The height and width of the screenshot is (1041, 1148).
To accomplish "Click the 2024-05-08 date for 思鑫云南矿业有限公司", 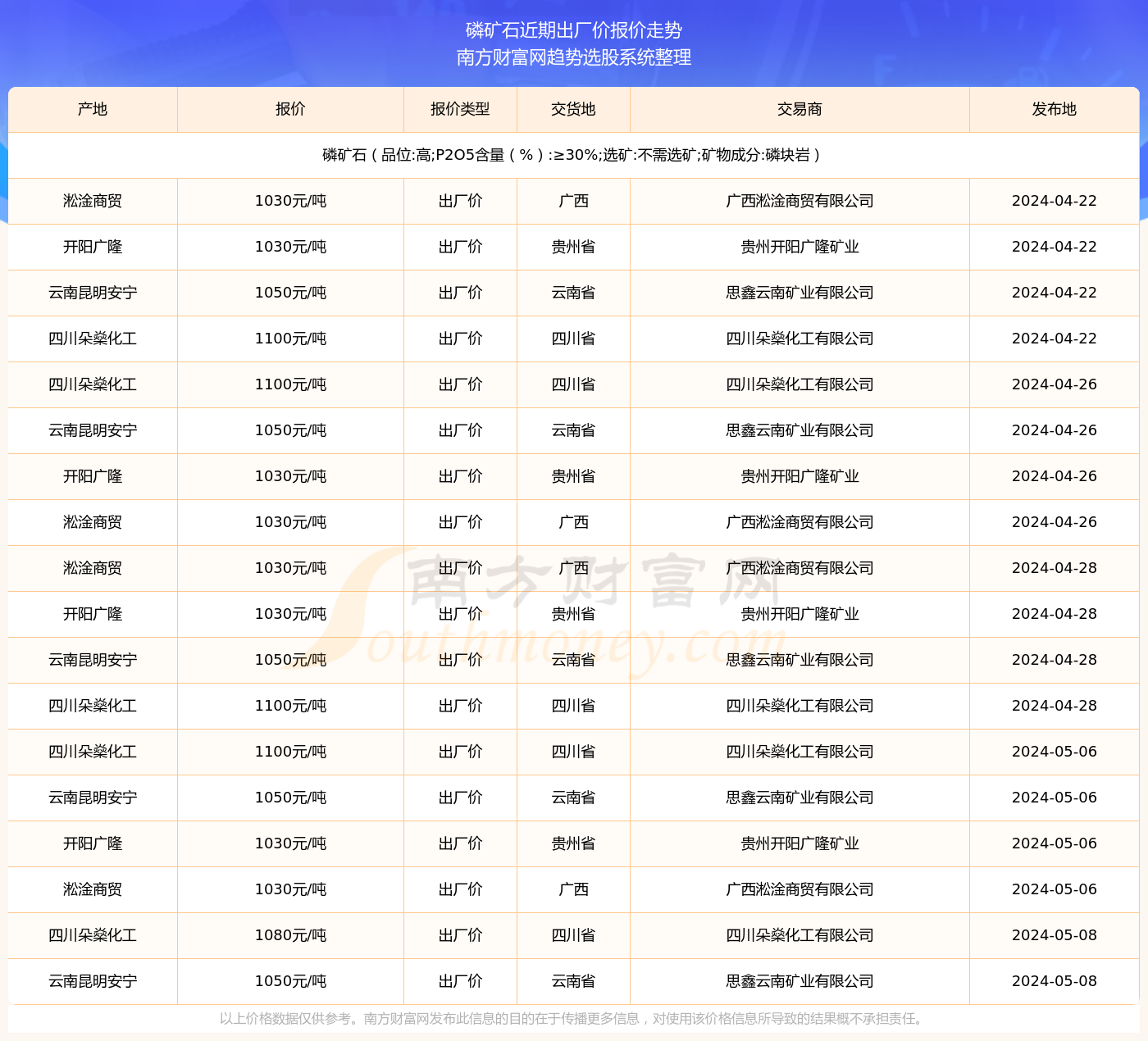I will (1055, 981).
